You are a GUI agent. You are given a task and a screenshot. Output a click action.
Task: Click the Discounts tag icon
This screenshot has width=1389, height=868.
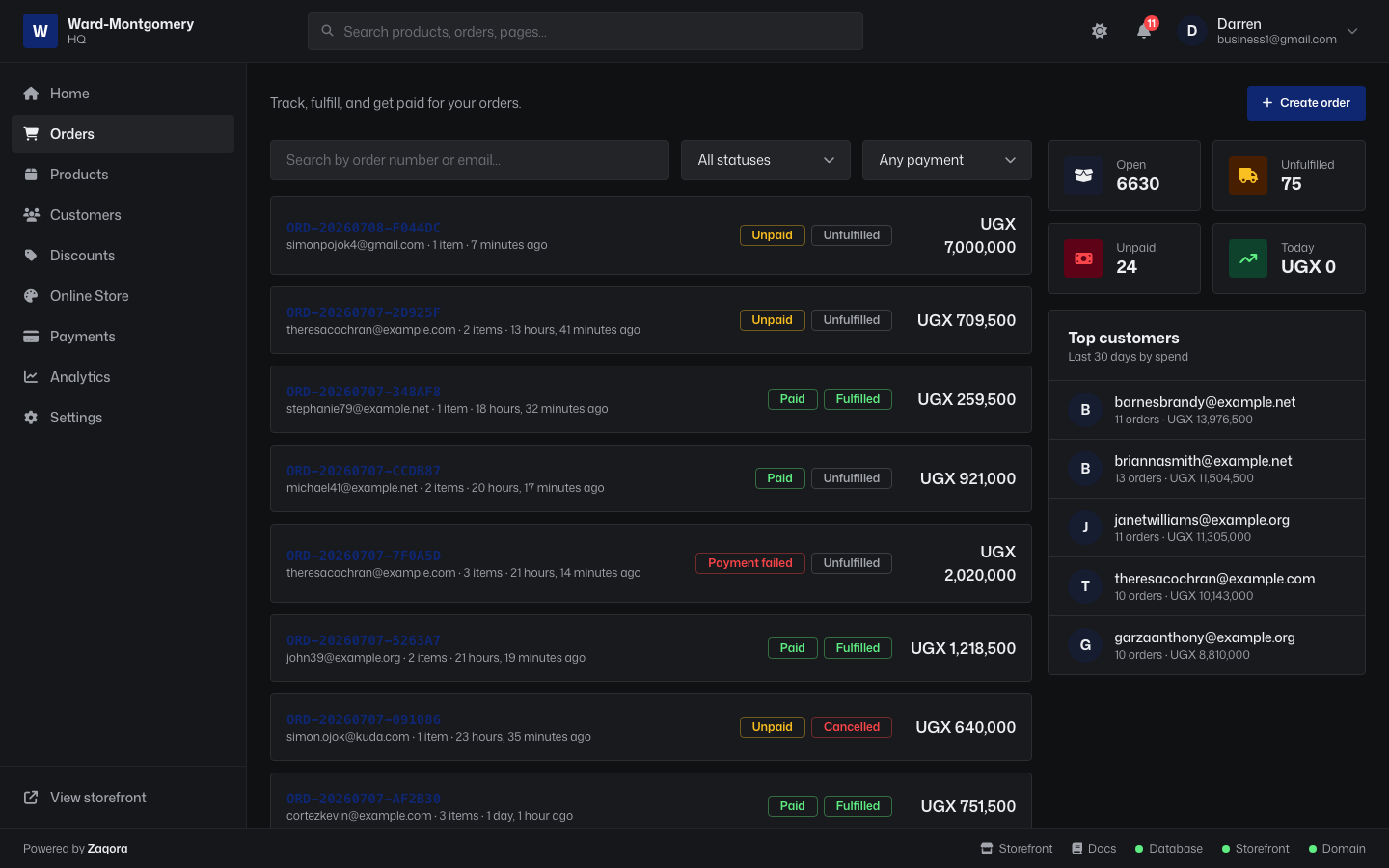[31, 256]
